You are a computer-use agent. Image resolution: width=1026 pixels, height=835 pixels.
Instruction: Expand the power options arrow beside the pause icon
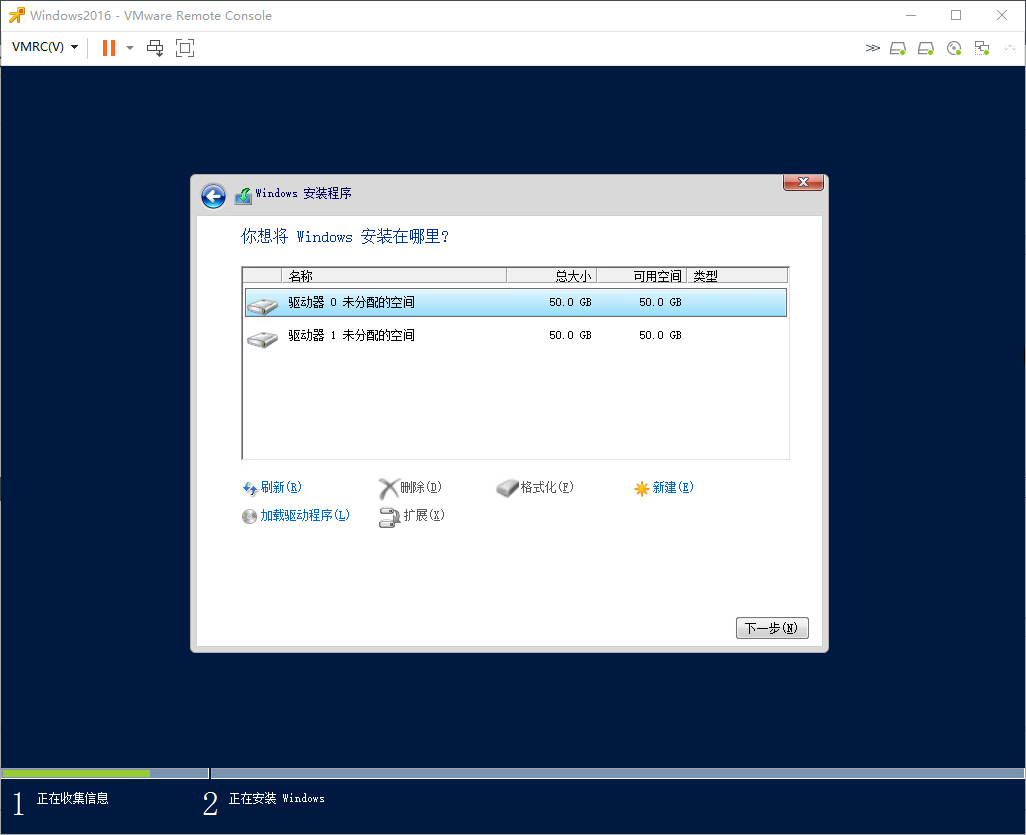(130, 48)
